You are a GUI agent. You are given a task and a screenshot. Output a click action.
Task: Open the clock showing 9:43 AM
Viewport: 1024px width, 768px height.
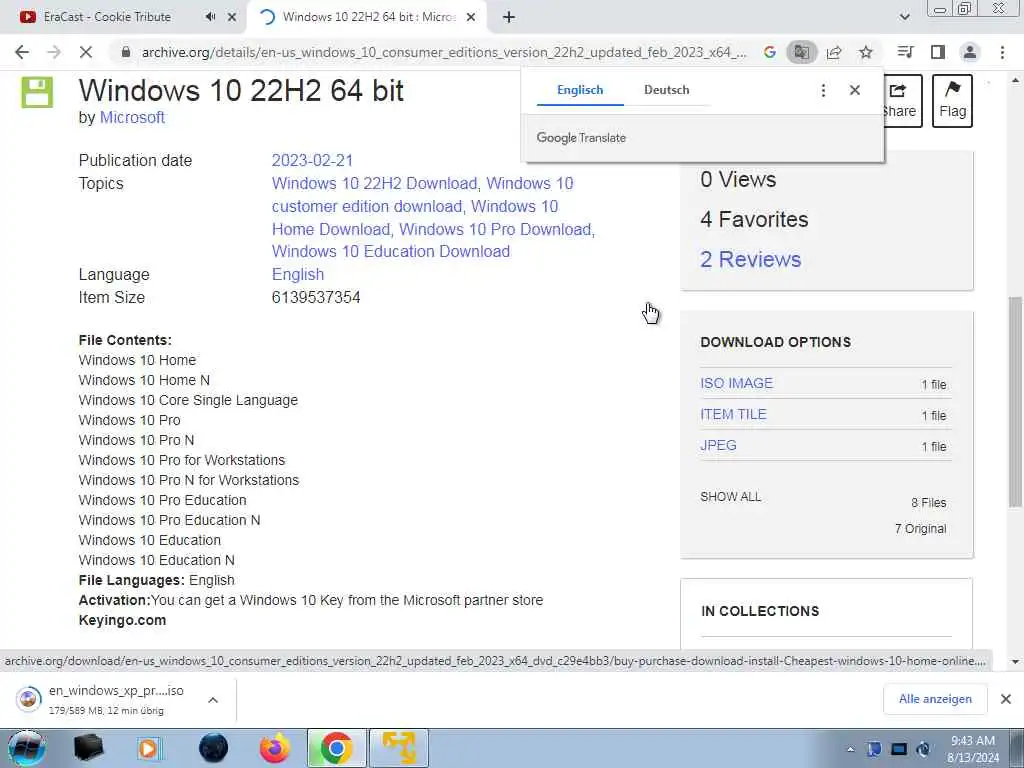click(972, 748)
